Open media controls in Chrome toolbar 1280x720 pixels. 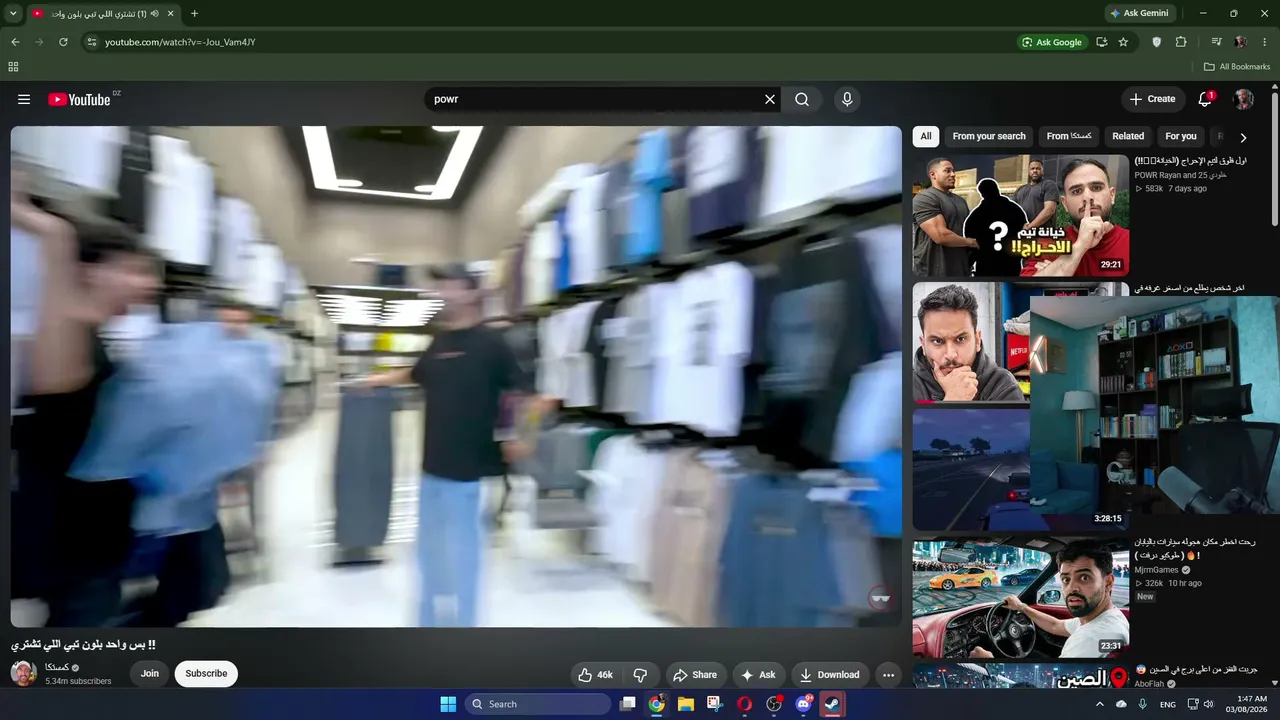coord(1216,42)
